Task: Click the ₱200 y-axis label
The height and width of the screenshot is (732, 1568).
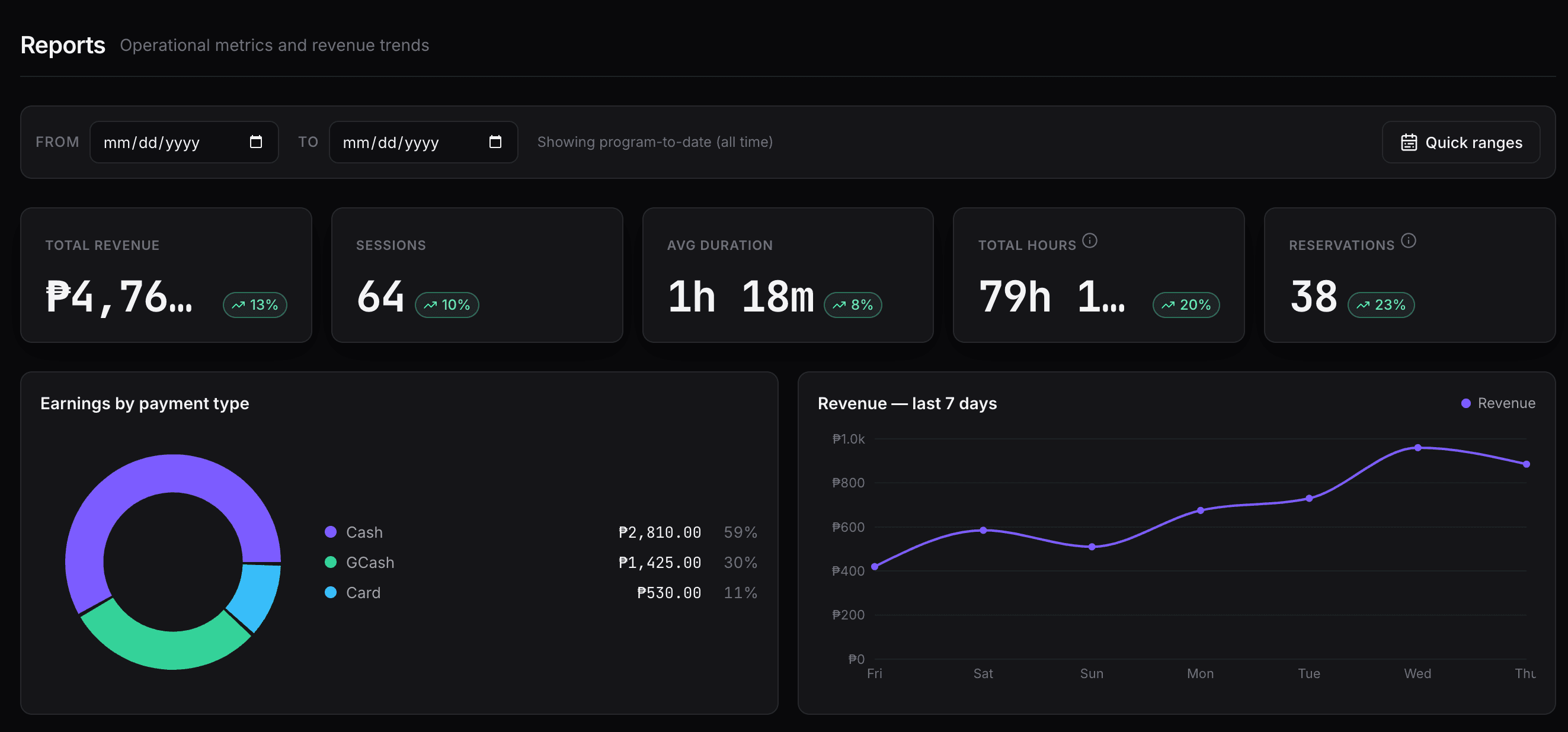Action: pyautogui.click(x=848, y=615)
